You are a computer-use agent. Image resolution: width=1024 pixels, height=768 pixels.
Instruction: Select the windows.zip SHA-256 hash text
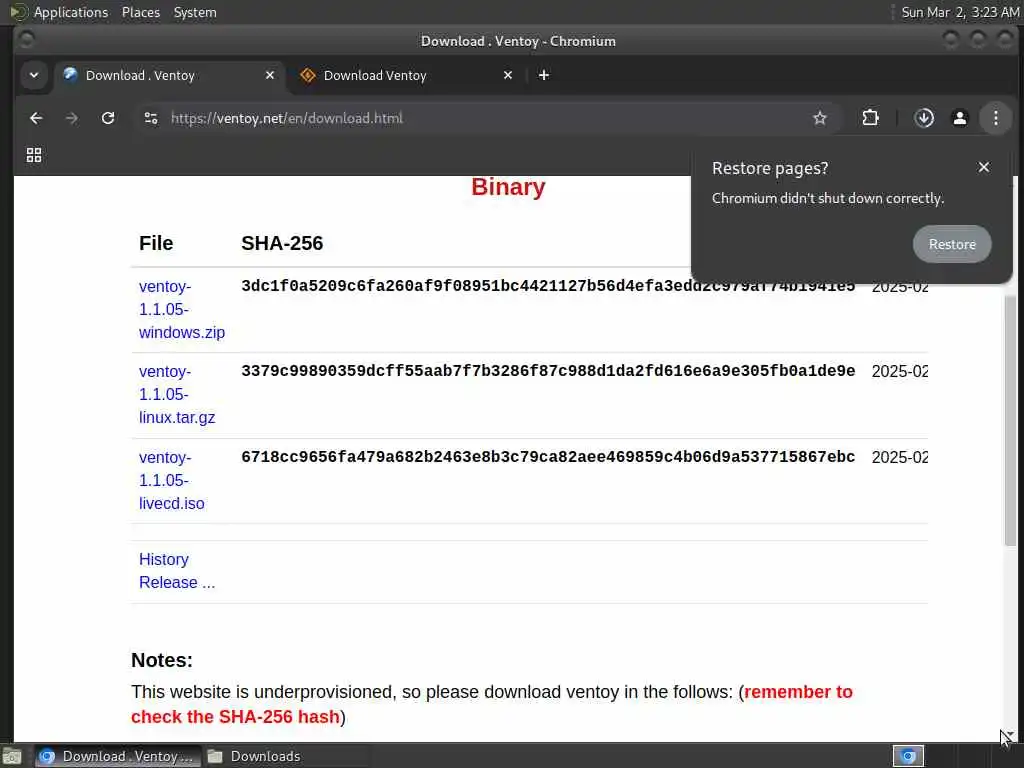tap(548, 286)
